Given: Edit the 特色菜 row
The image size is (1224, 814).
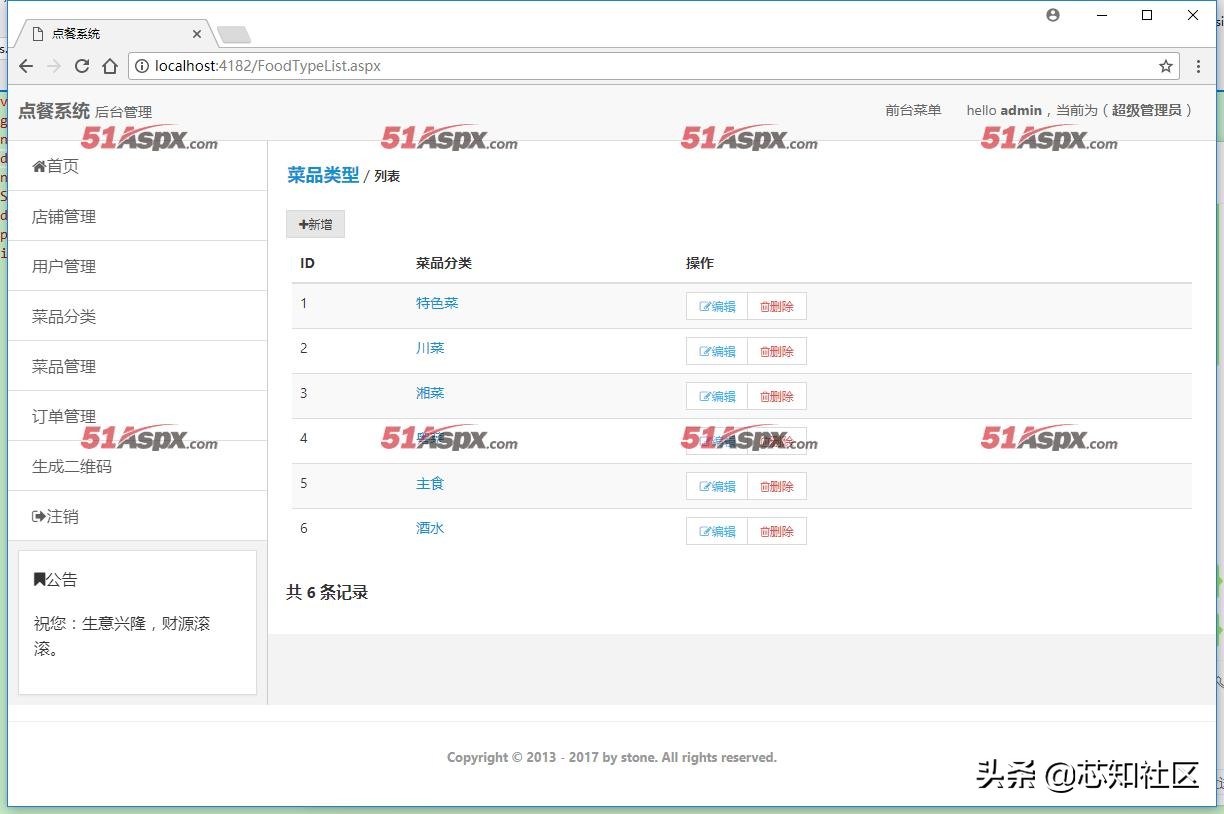Looking at the screenshot, I should point(717,306).
